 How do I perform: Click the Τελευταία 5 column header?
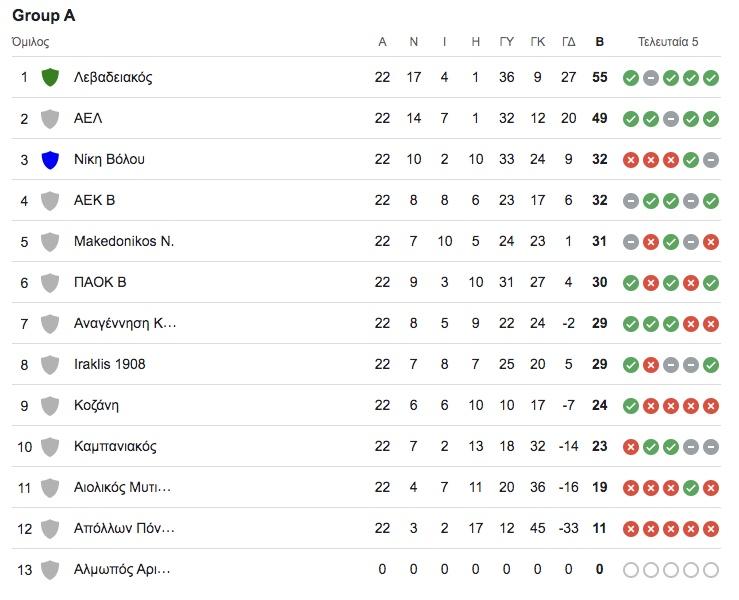pos(668,42)
